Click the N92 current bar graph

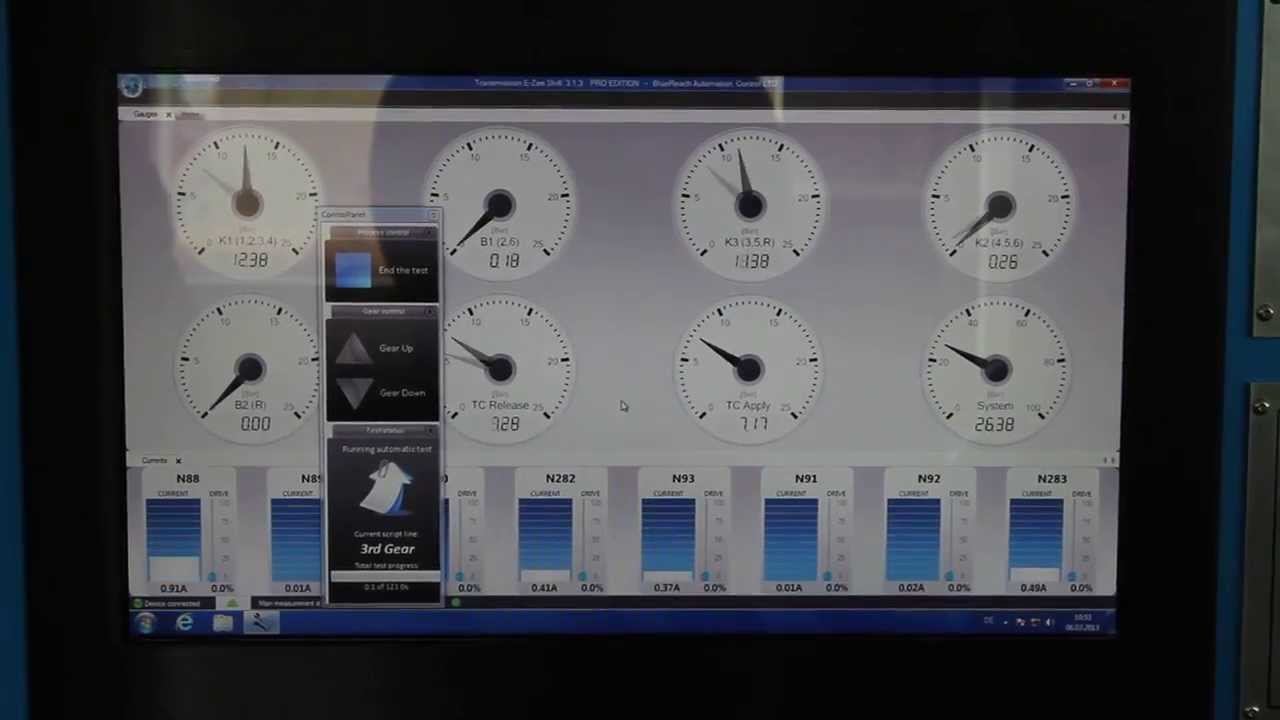tap(913, 540)
